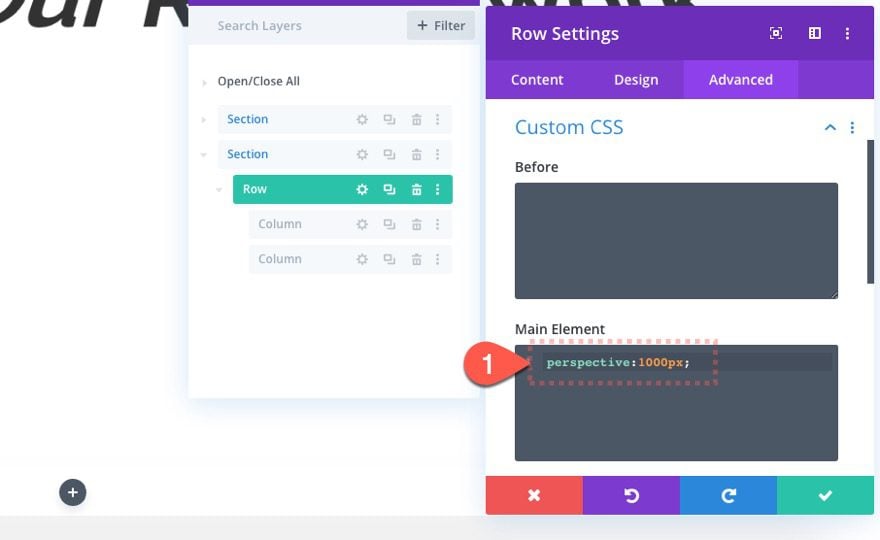Delete the second Column layer
Image resolution: width=880 pixels, height=540 pixels.
pos(416,259)
